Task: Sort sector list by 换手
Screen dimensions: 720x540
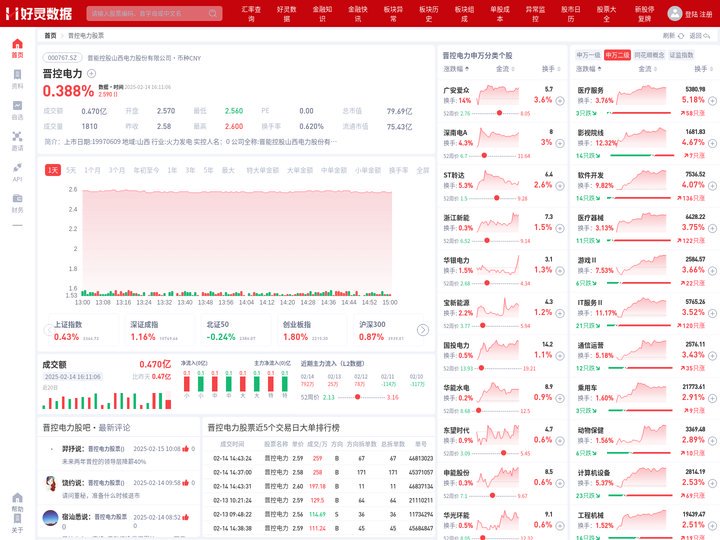Action: point(703,69)
